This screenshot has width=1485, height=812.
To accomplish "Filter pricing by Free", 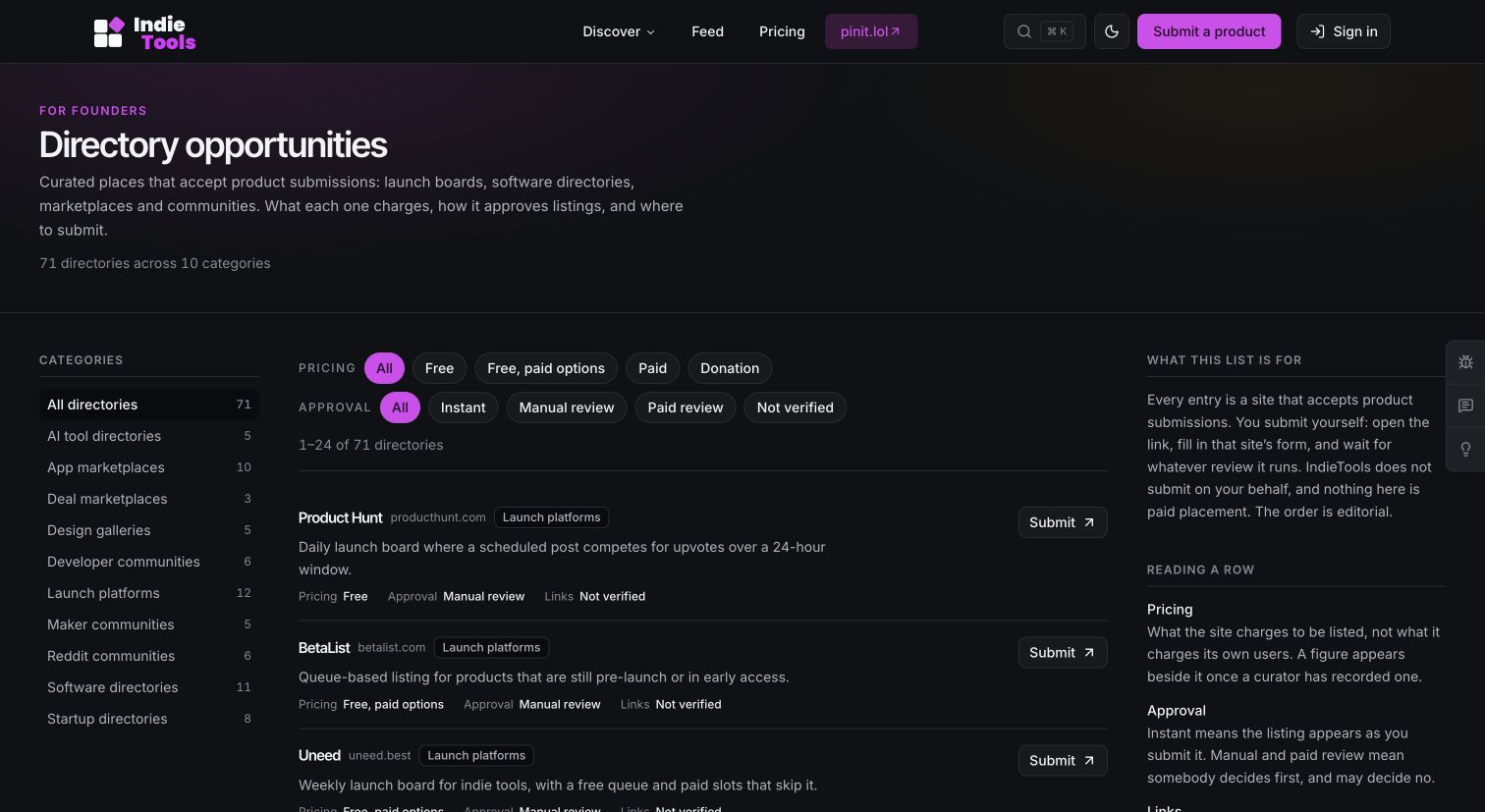I will pos(439,368).
